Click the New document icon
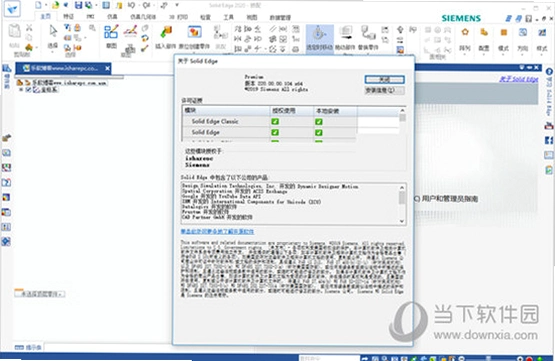The height and width of the screenshot is (361, 555). [x=38, y=5]
